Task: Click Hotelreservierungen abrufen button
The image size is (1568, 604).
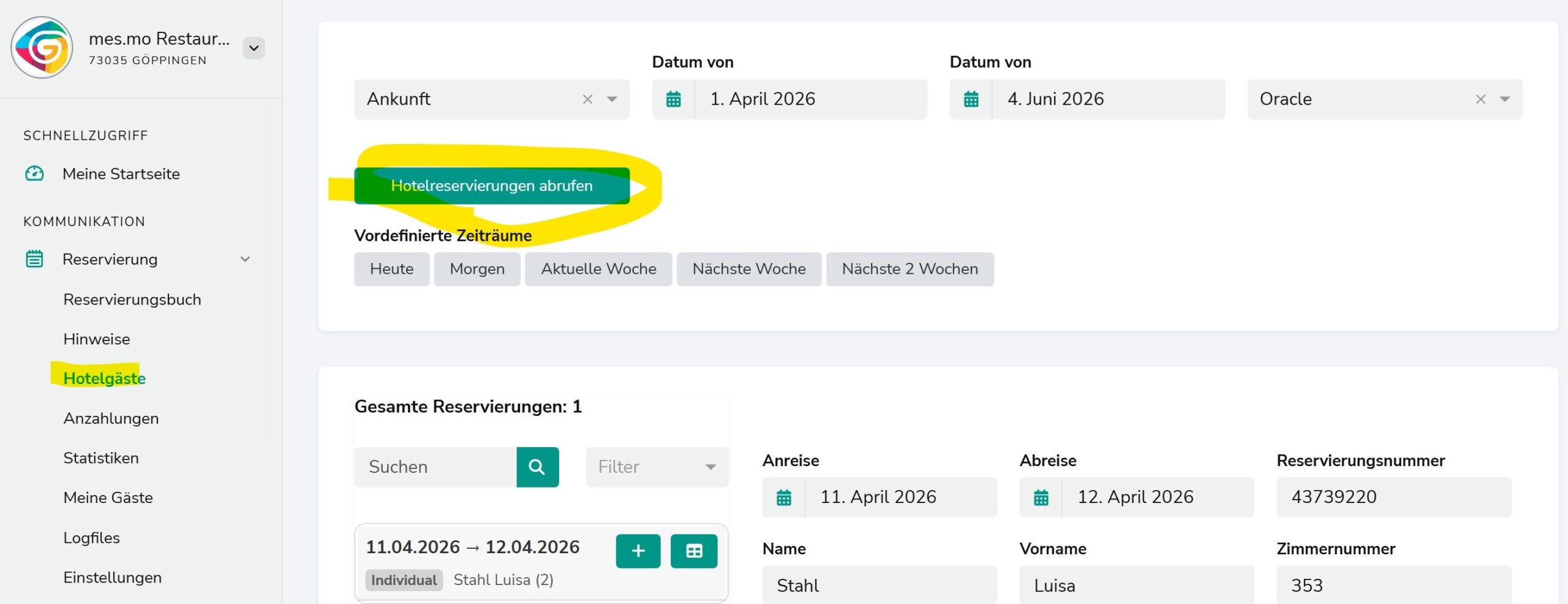Action: [x=492, y=186]
